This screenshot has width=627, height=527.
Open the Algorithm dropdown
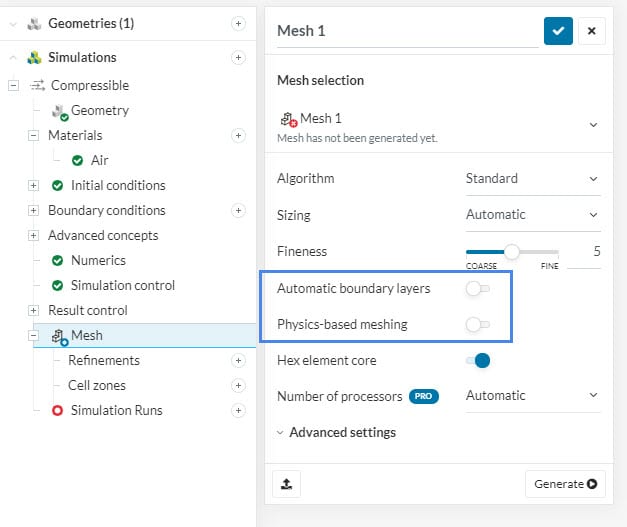532,179
